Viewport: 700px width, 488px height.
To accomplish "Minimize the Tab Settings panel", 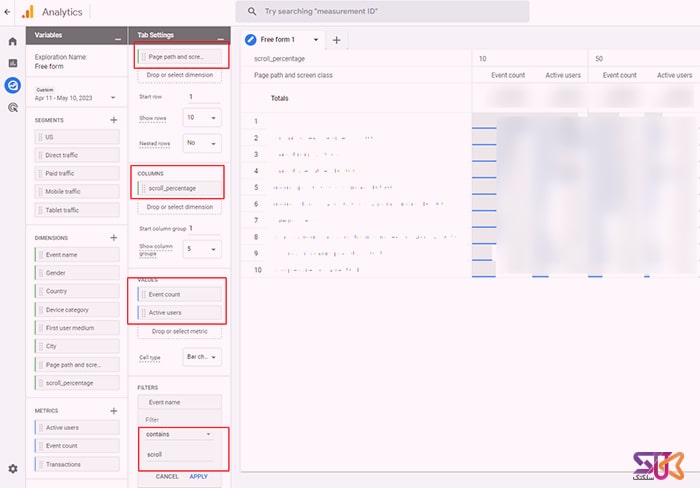I will coord(221,39).
